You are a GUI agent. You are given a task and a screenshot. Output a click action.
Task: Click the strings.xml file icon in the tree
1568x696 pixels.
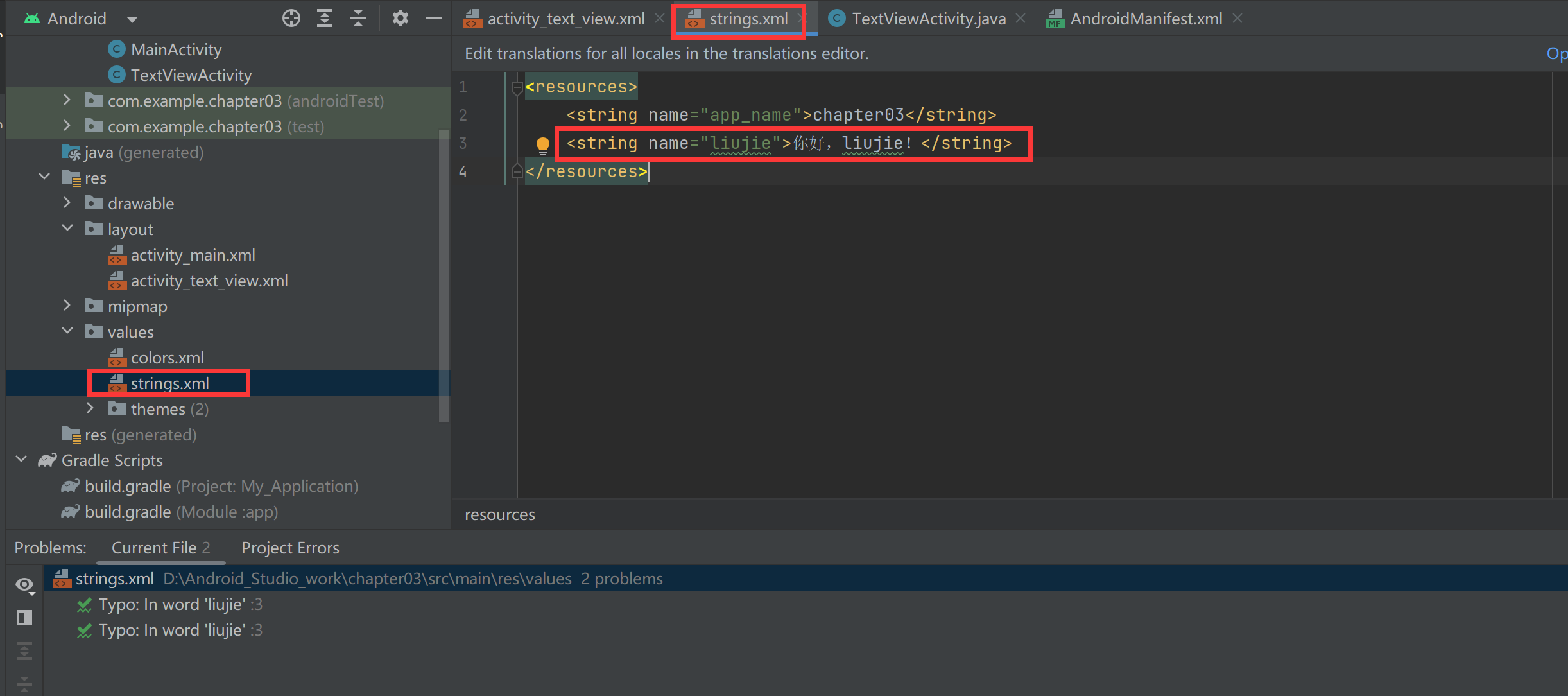(117, 383)
